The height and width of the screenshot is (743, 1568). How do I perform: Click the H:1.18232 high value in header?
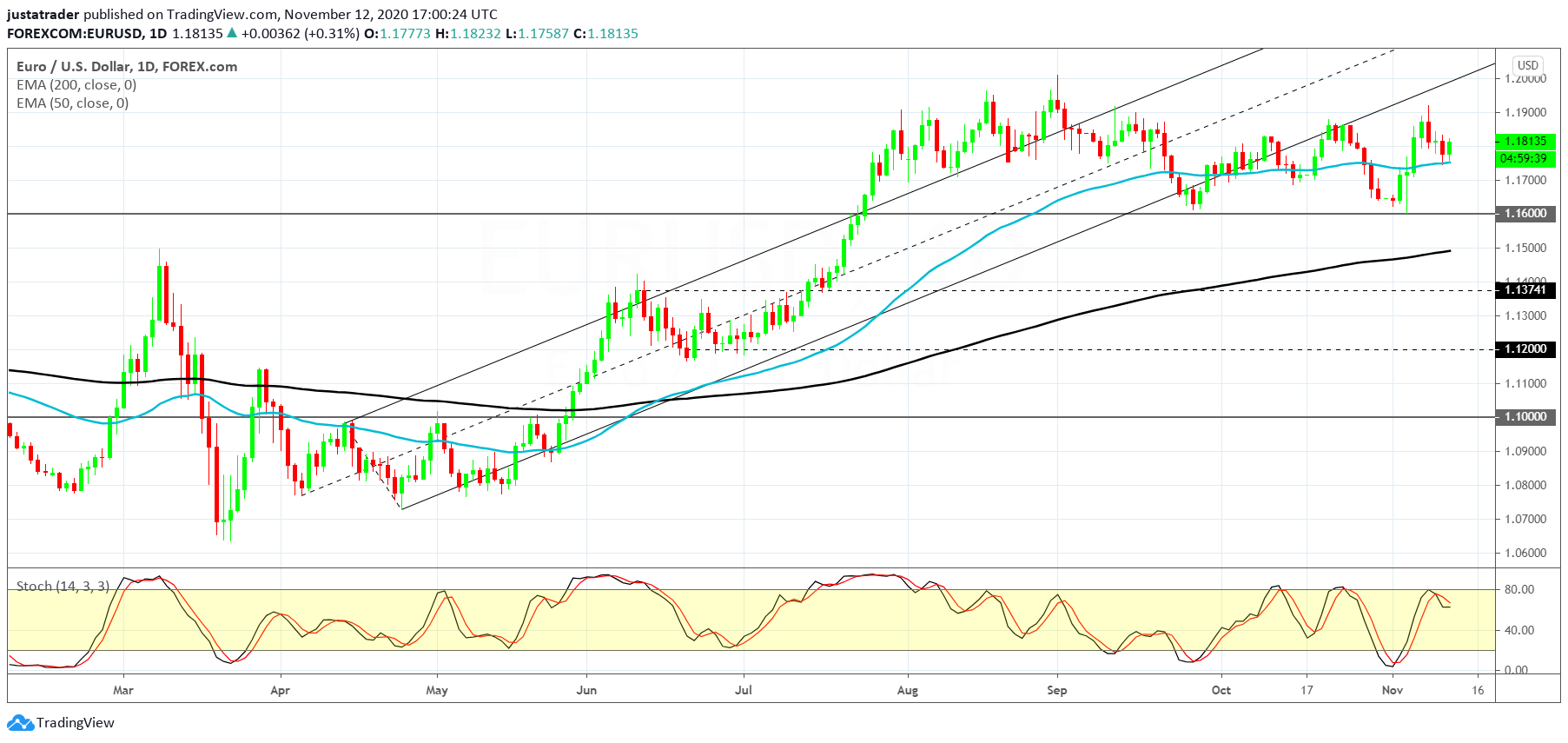pyautogui.click(x=468, y=34)
